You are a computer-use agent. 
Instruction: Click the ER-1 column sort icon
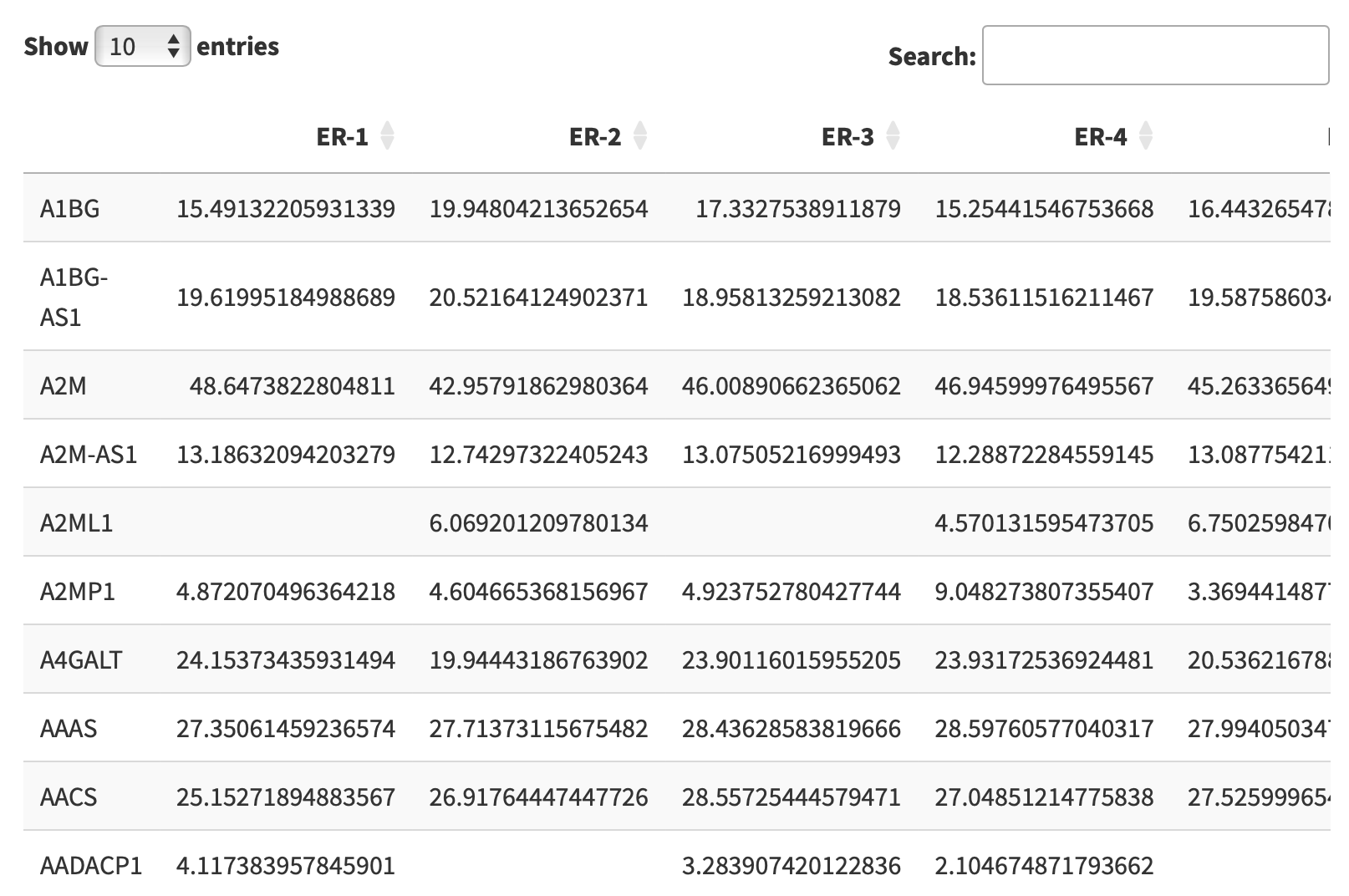pos(387,135)
